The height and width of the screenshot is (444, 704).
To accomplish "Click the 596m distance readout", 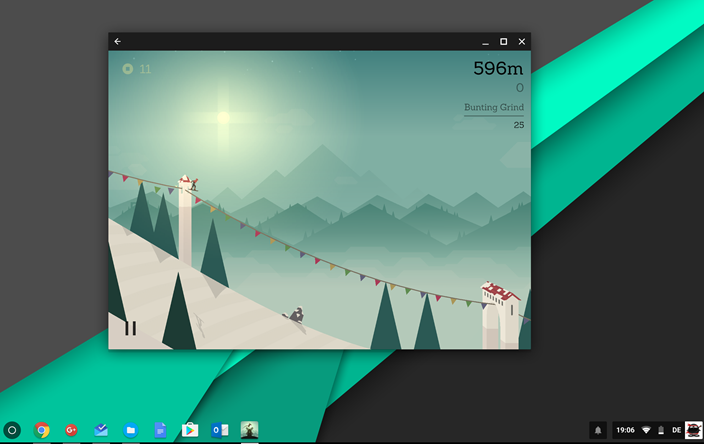I will click(498, 68).
